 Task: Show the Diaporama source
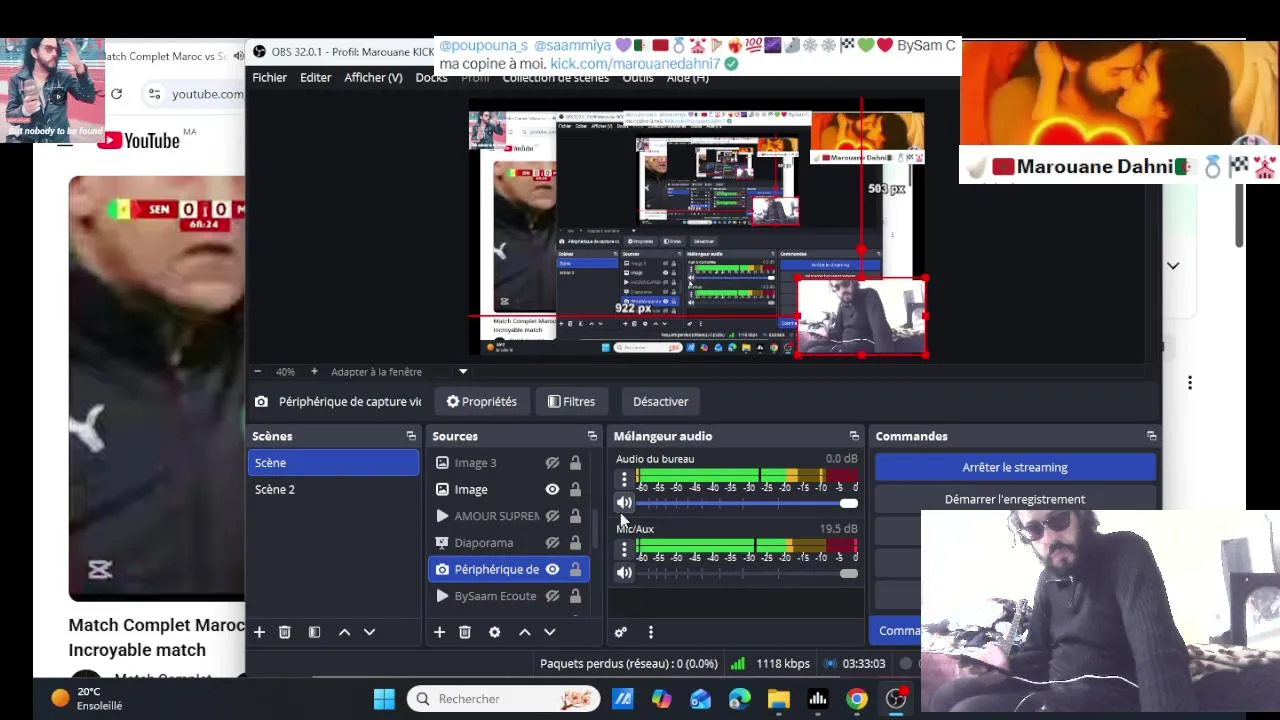(552, 543)
